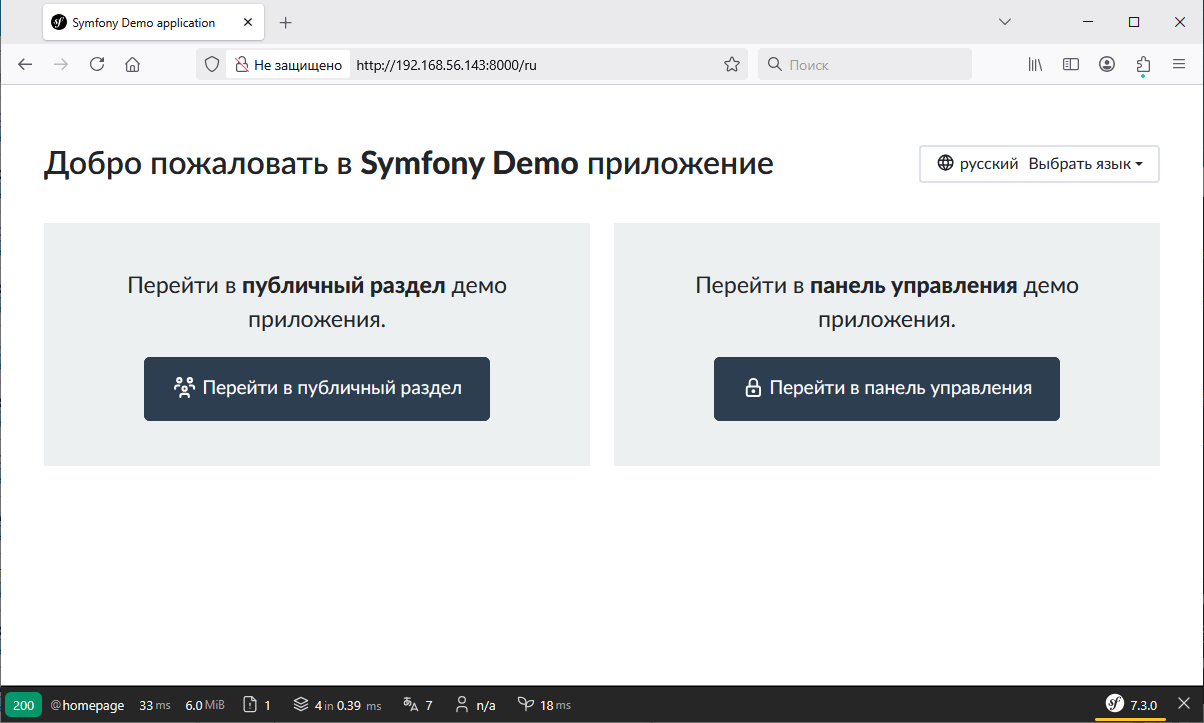
Task: Open a new browser tab
Action: [286, 22]
